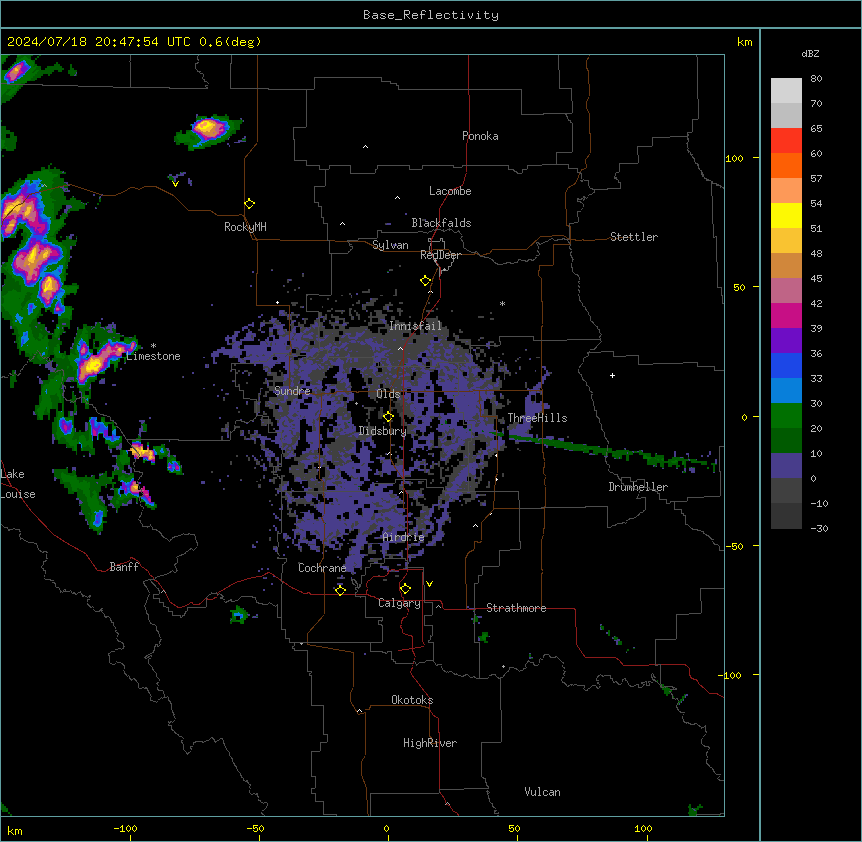Click the yellow diamond marker above RockyMH
Image resolution: width=862 pixels, height=842 pixels.
250,204
